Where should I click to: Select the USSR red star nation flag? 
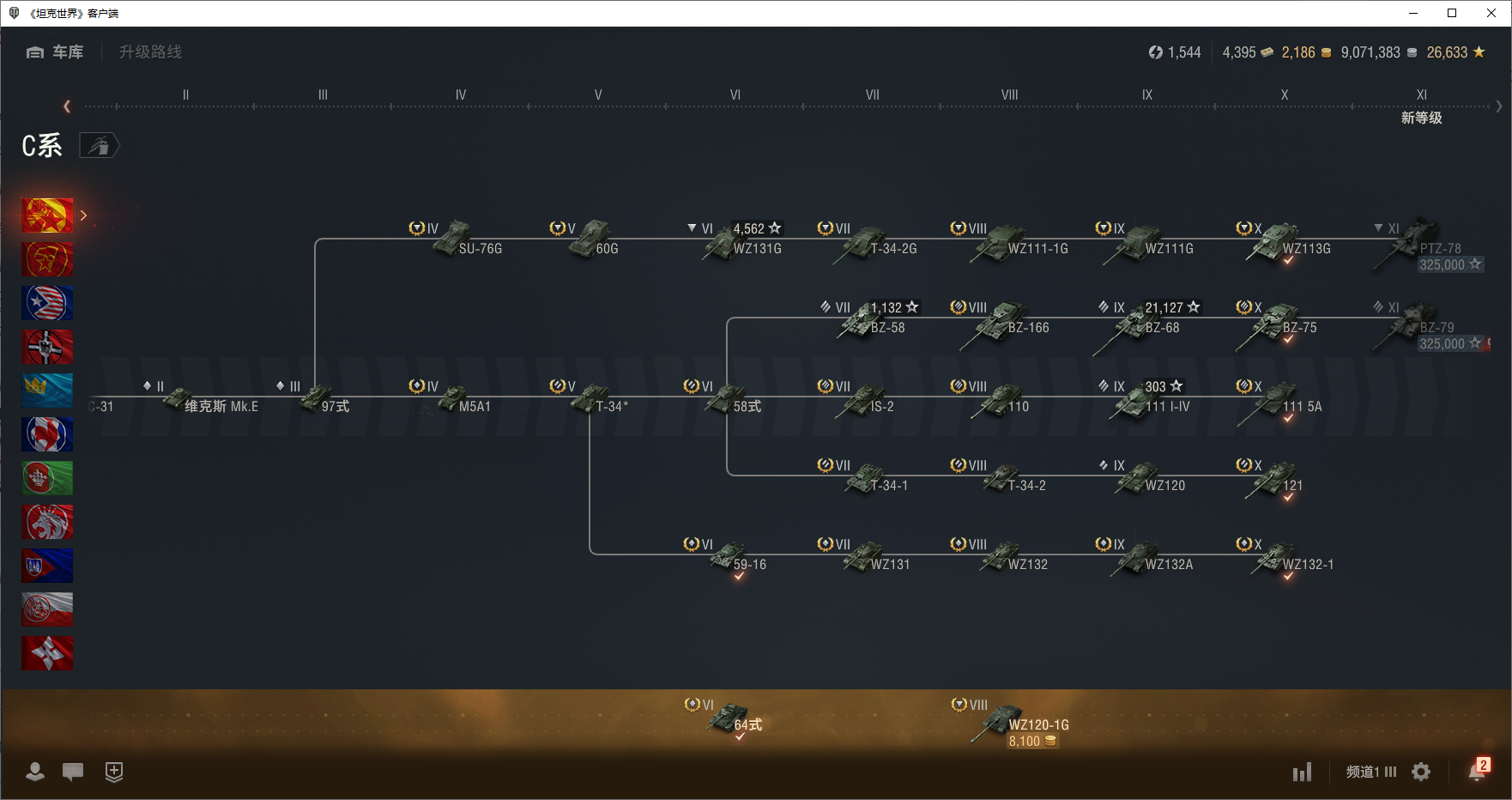tap(47, 259)
